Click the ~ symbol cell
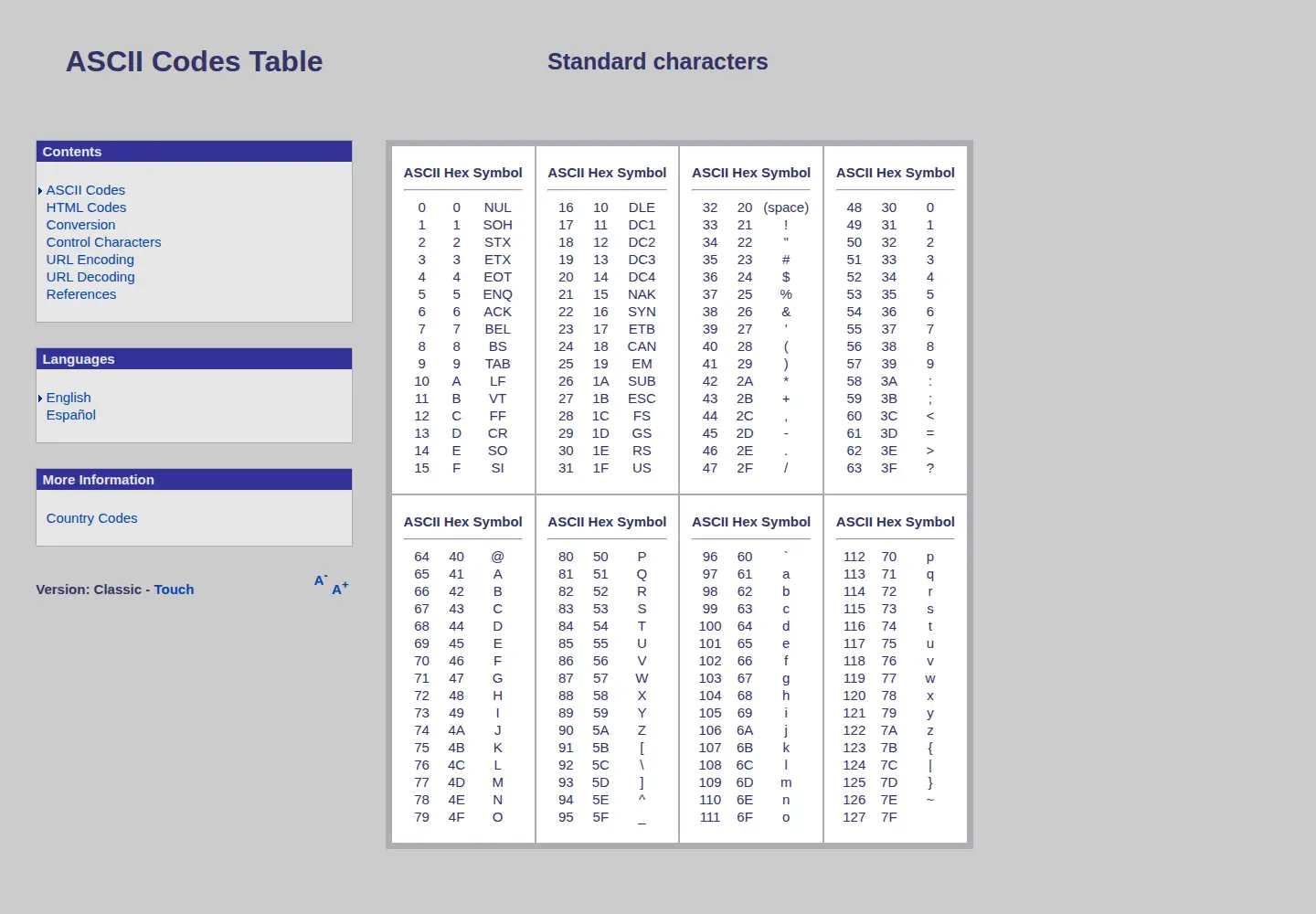 coord(930,800)
